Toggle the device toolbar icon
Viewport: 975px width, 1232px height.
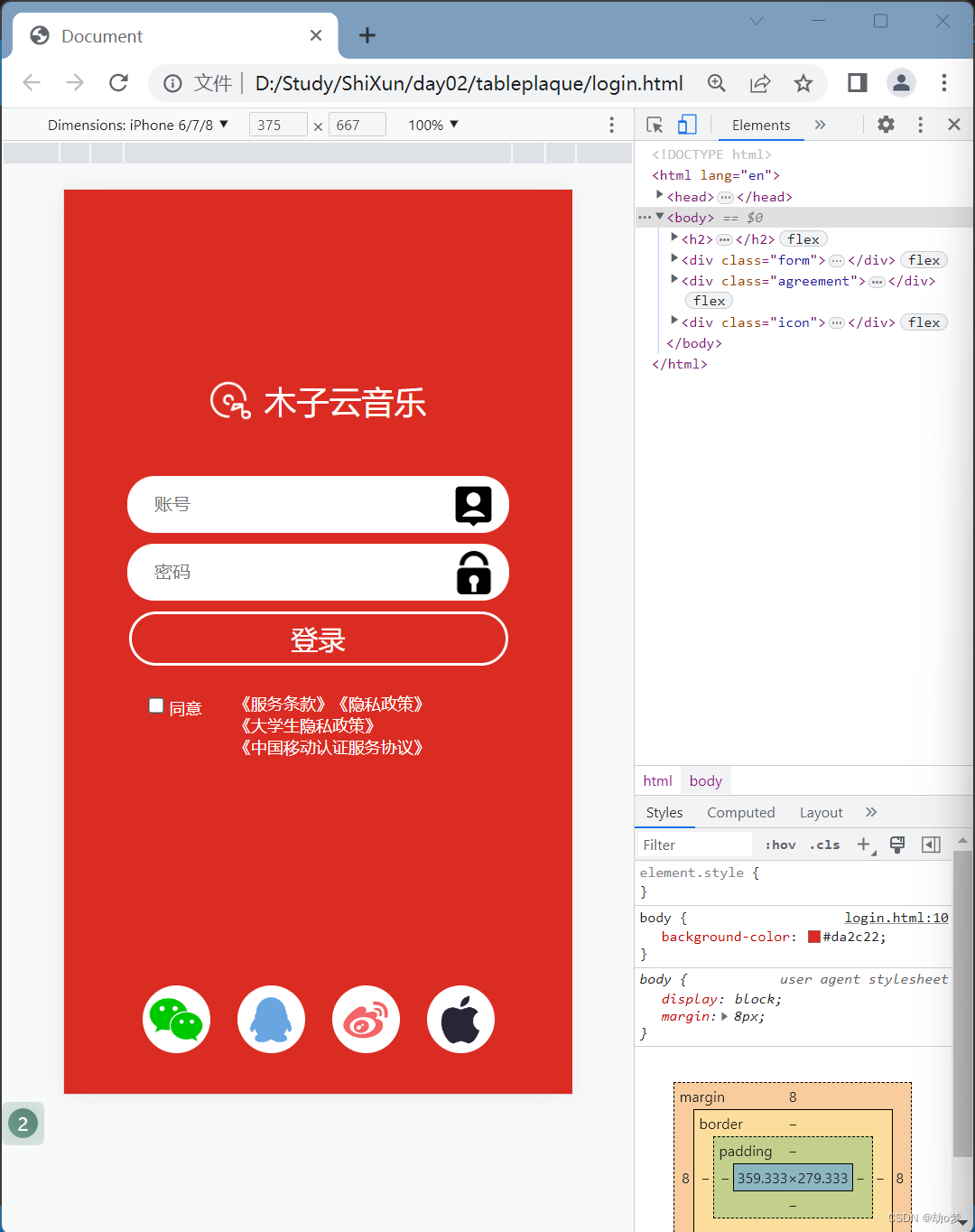tap(687, 125)
